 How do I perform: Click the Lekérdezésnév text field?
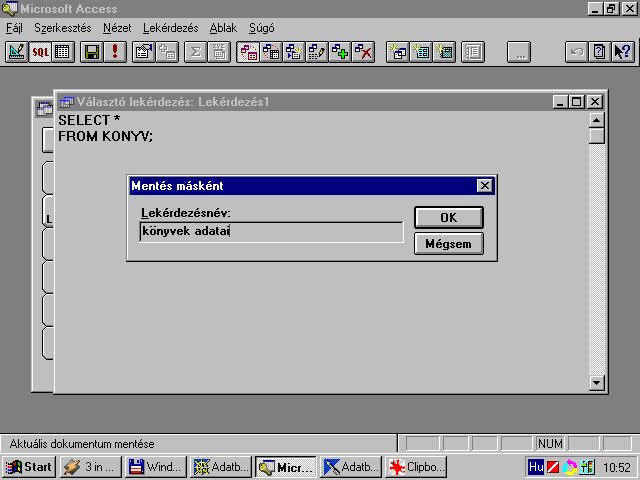271,232
